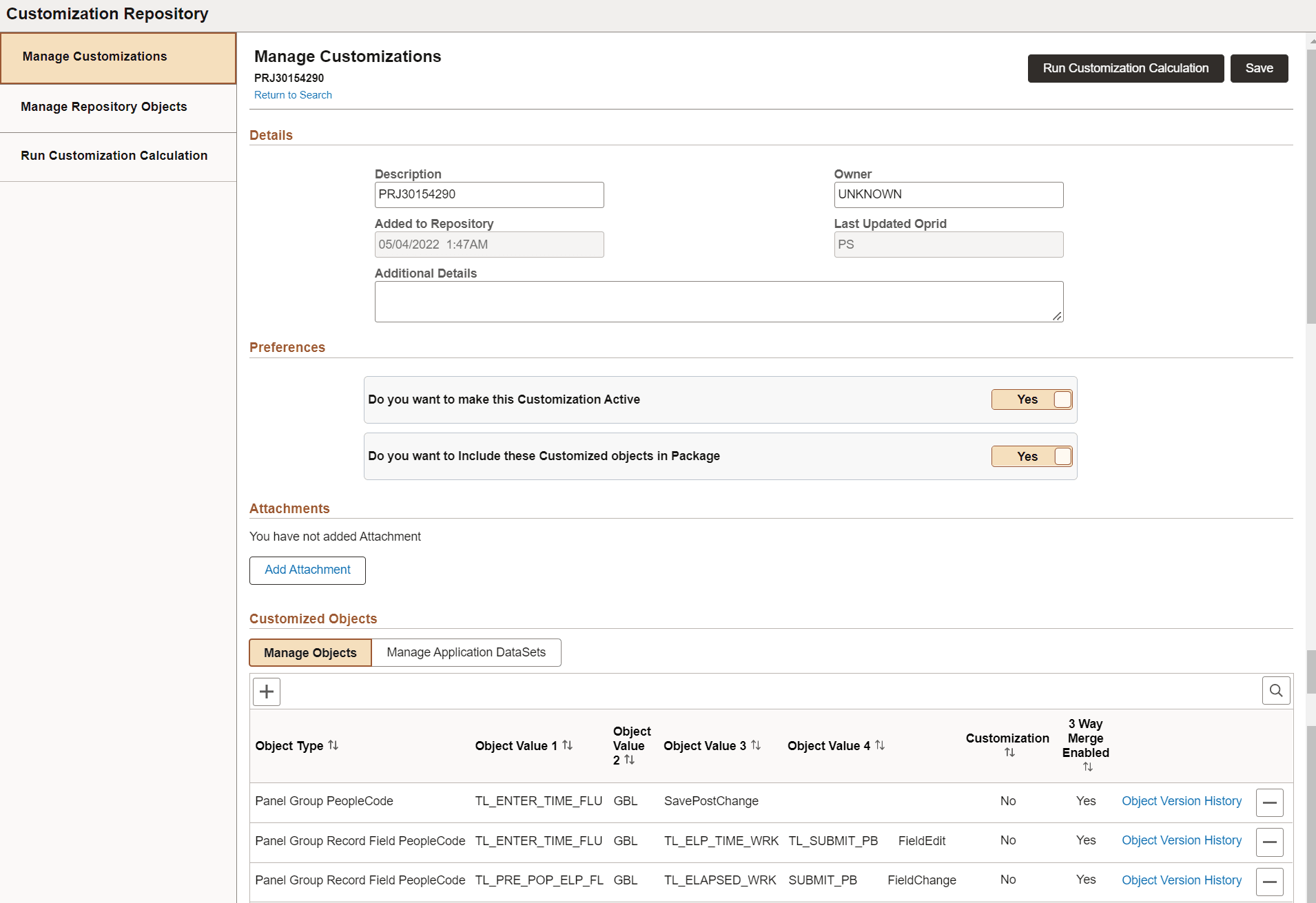
Task: Sort the Object Type column
Action: click(333, 745)
